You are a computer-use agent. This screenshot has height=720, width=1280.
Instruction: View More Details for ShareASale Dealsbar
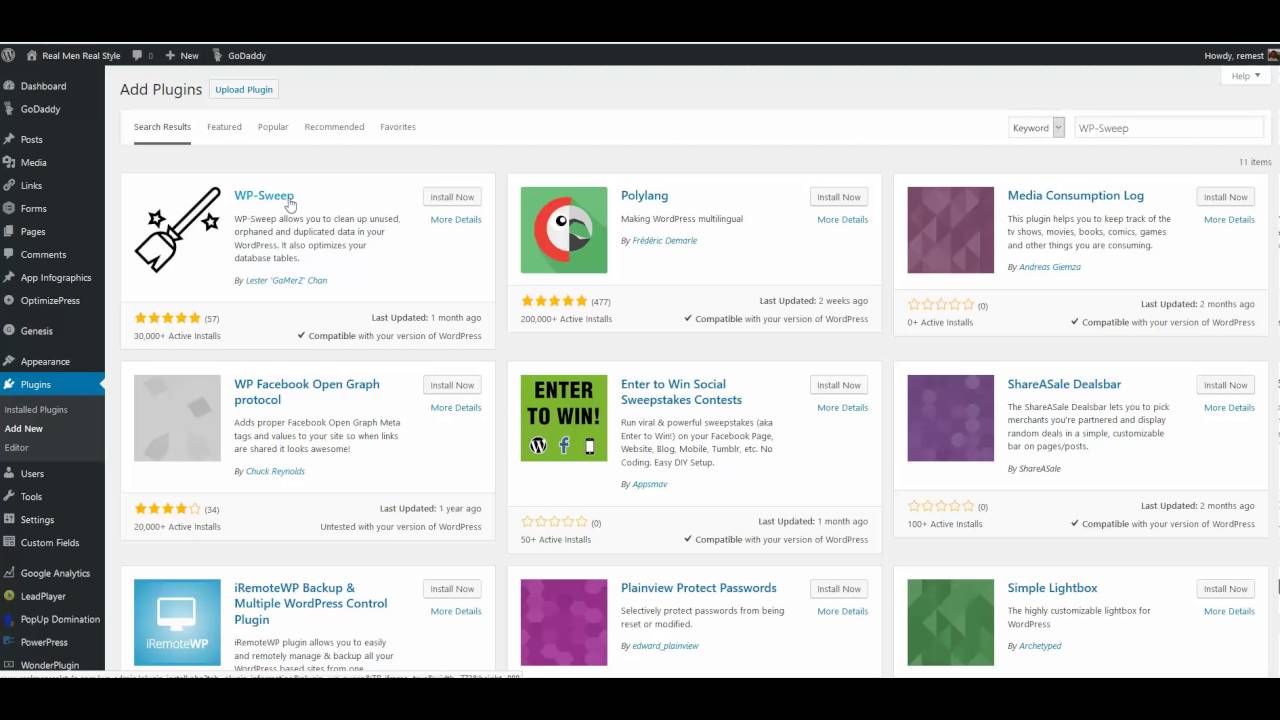pos(1229,407)
